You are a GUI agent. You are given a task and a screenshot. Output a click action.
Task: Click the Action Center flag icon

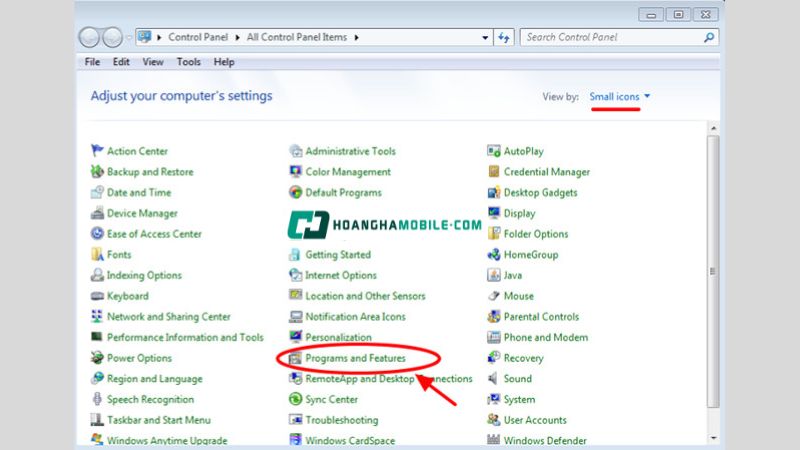[97, 151]
